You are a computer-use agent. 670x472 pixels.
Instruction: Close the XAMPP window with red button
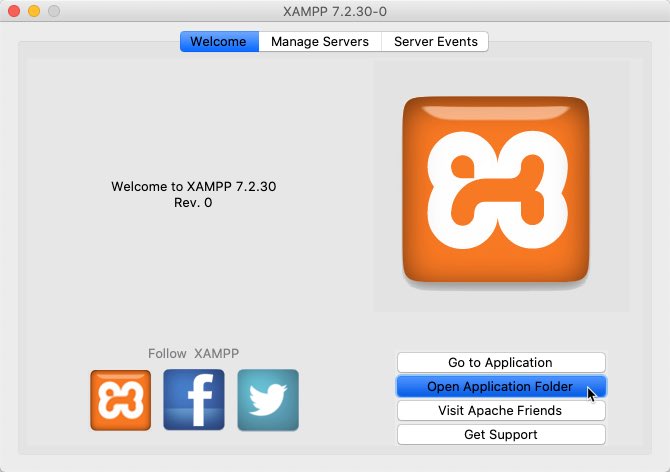click(14, 11)
